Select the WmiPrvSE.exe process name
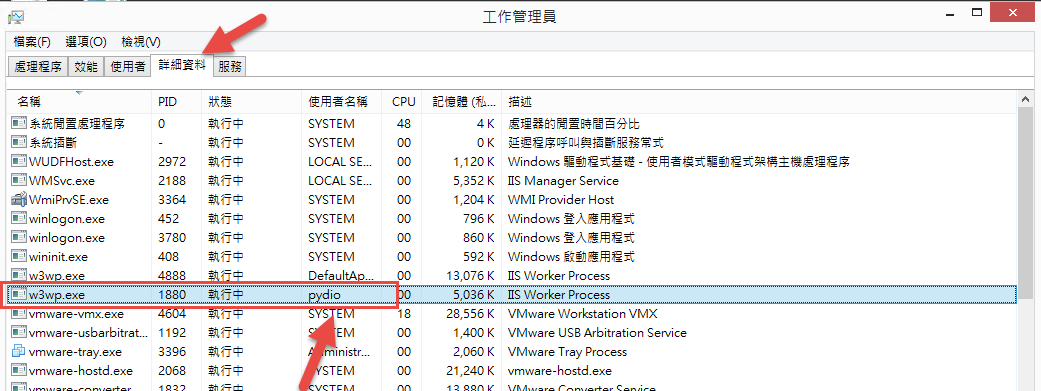Image resolution: width=1041 pixels, height=391 pixels. [68, 199]
